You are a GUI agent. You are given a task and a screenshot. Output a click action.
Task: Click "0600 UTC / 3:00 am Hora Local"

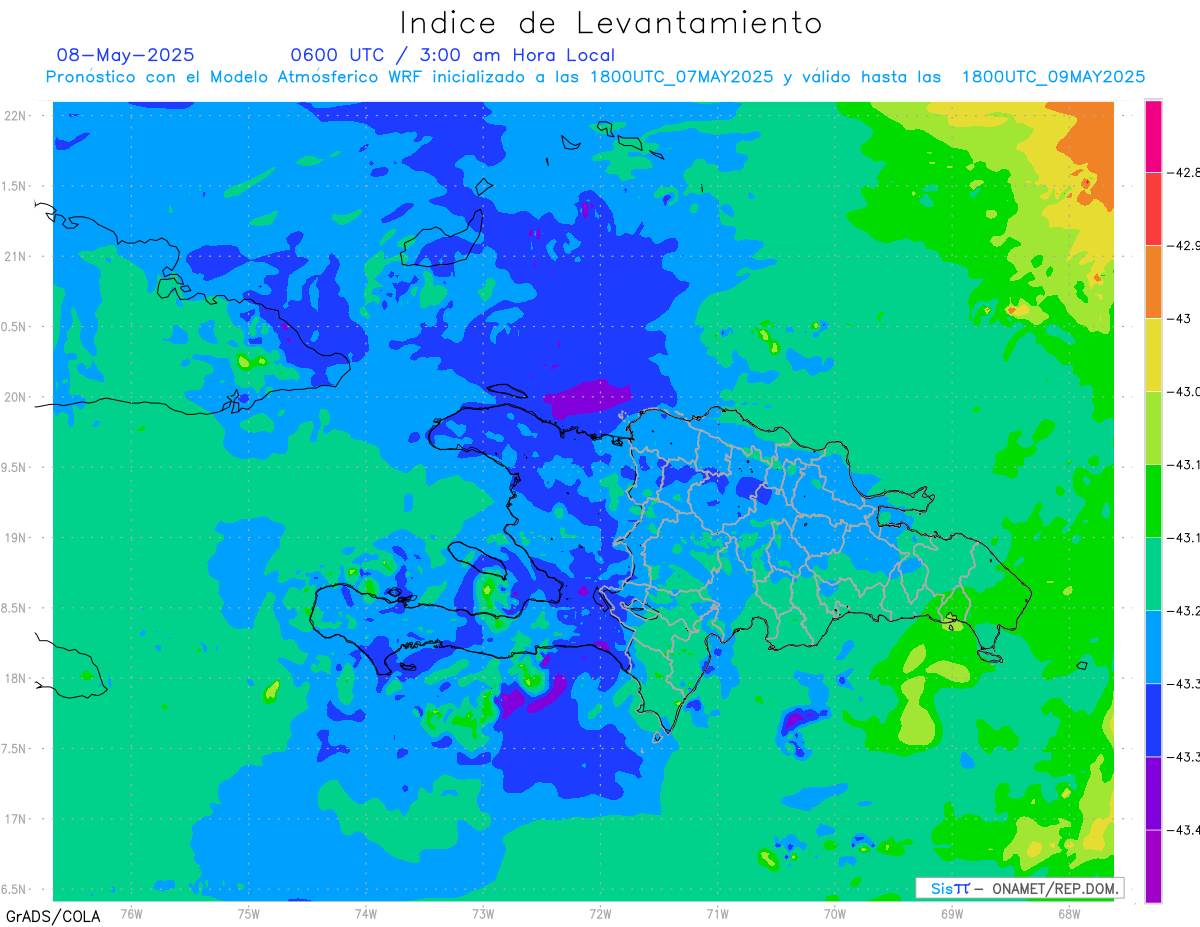pos(452,55)
